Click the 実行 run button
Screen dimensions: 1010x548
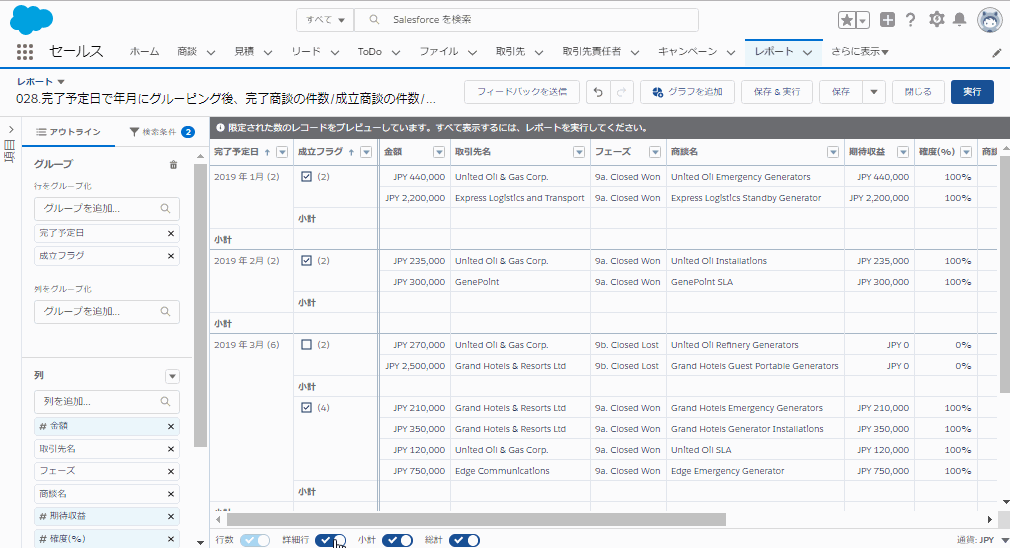pos(972,92)
